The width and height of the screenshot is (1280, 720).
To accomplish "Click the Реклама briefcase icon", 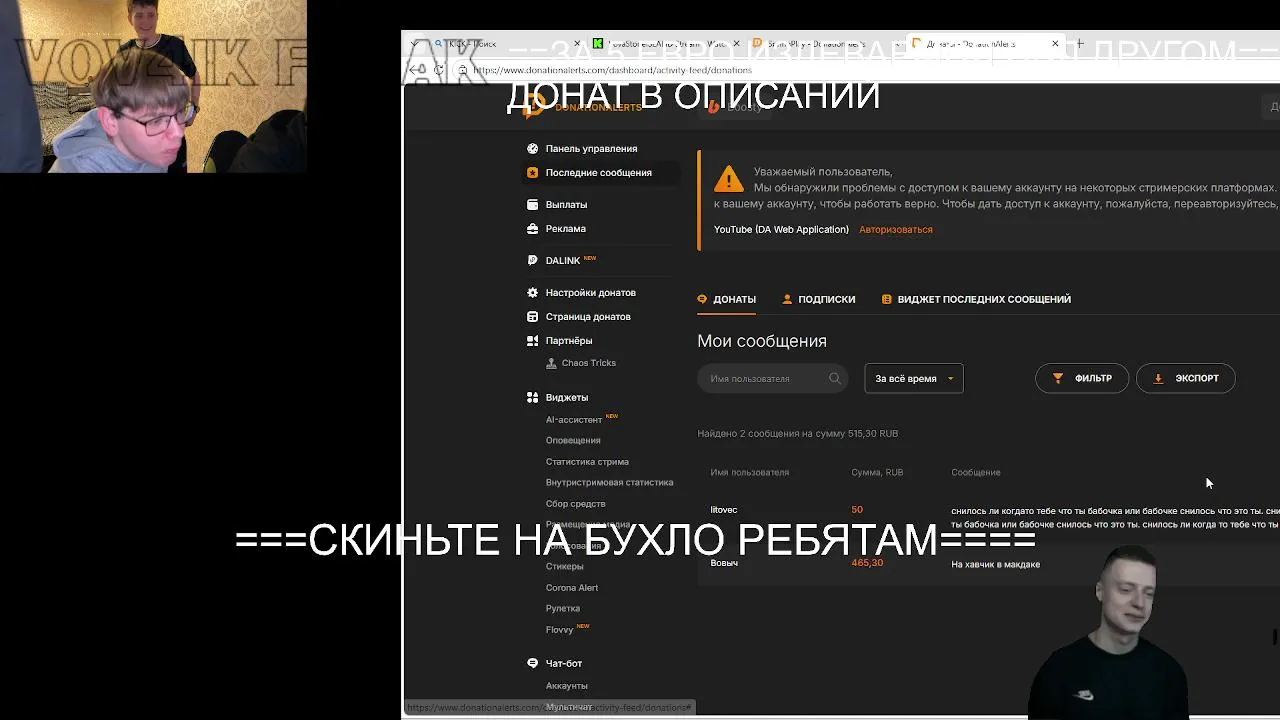I will click(532, 228).
